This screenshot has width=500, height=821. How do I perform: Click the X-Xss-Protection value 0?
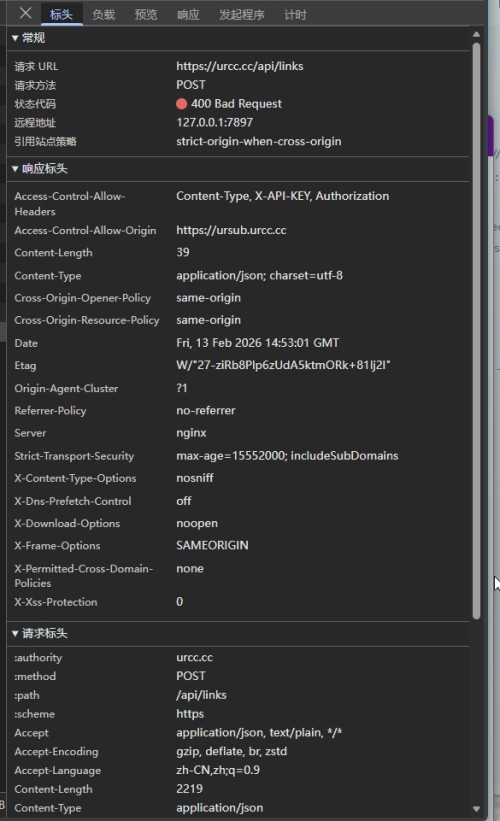(180, 602)
